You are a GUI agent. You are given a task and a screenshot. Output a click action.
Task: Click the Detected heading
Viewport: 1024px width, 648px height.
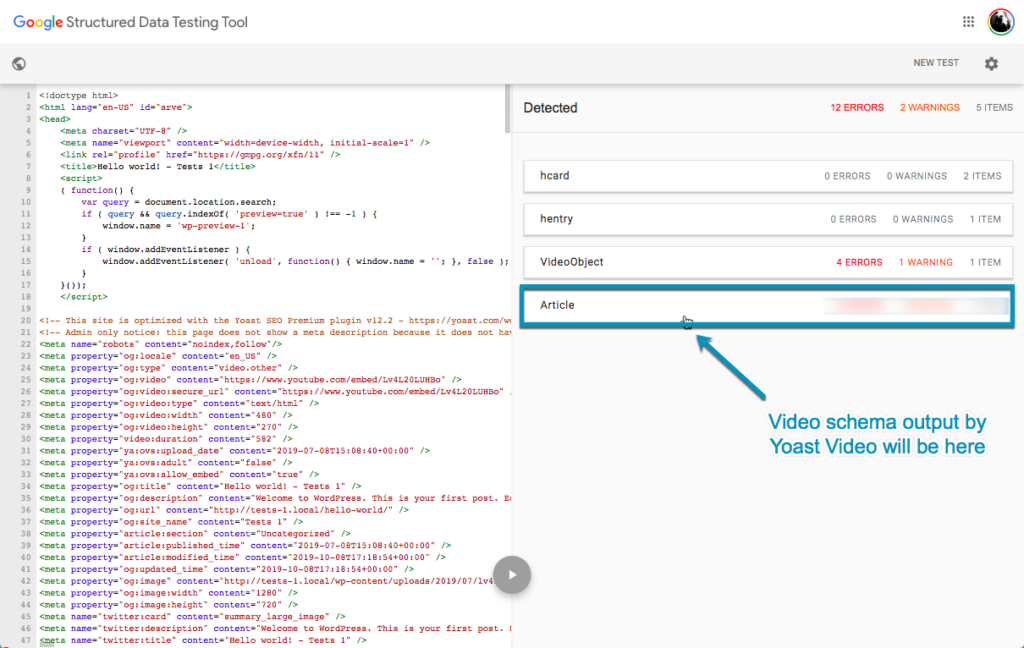pos(551,108)
